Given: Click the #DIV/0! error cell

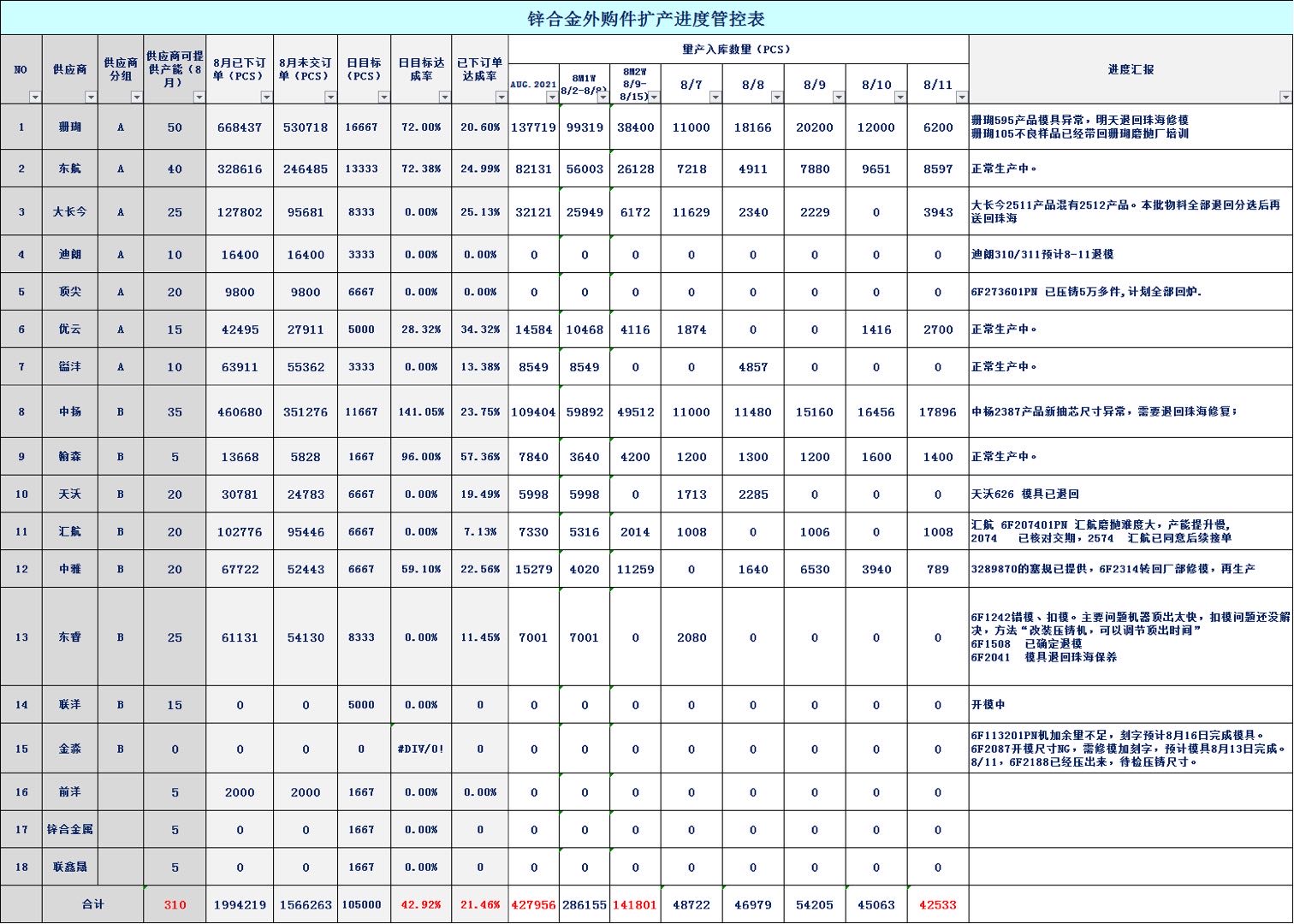Looking at the screenshot, I should 421,749.
